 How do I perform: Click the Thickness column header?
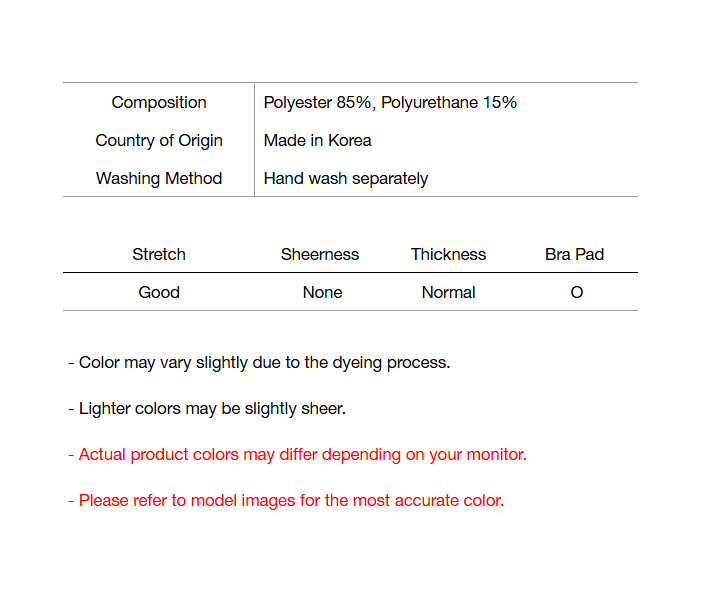448,254
